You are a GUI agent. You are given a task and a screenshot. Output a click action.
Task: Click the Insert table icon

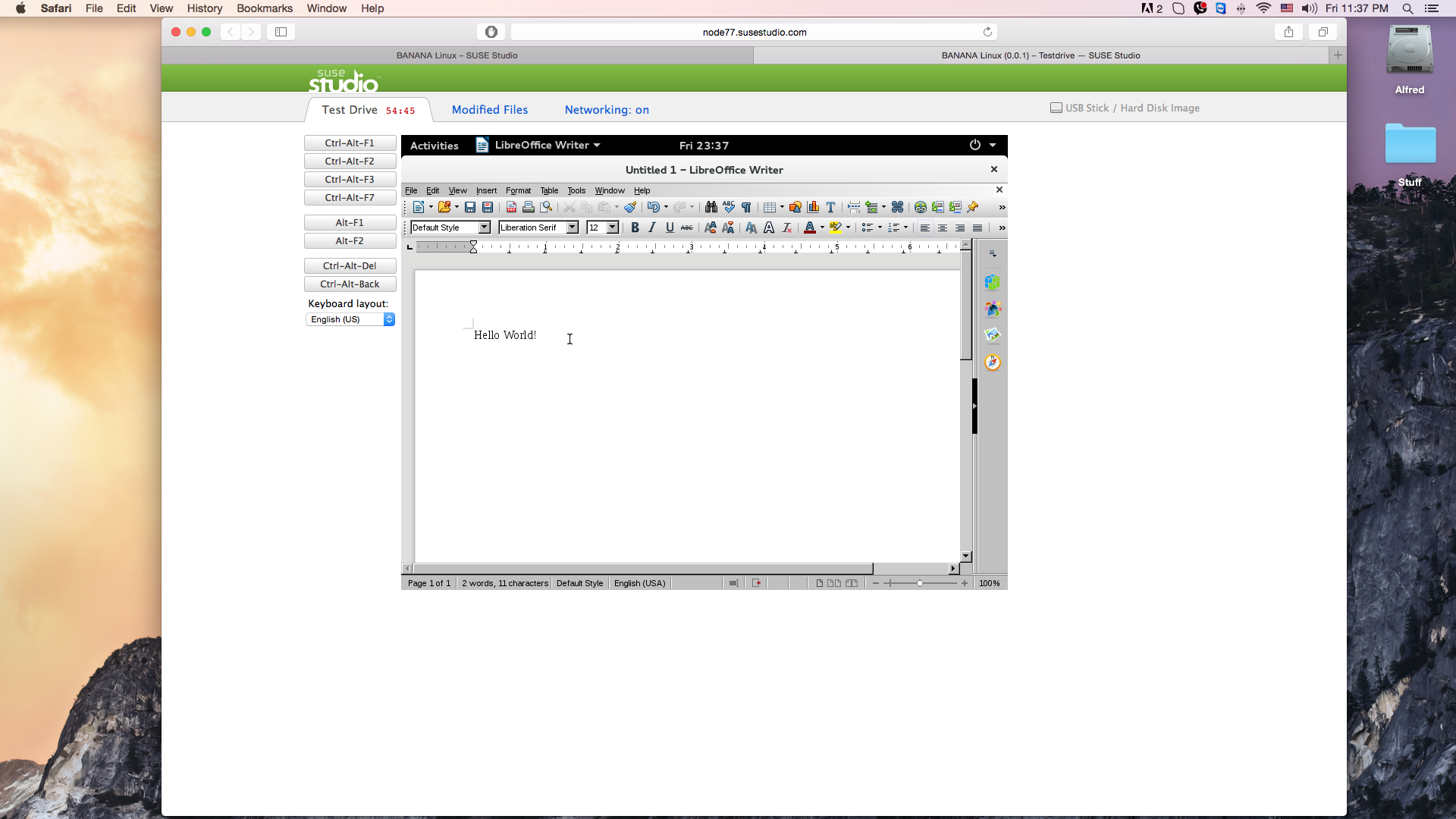click(767, 207)
